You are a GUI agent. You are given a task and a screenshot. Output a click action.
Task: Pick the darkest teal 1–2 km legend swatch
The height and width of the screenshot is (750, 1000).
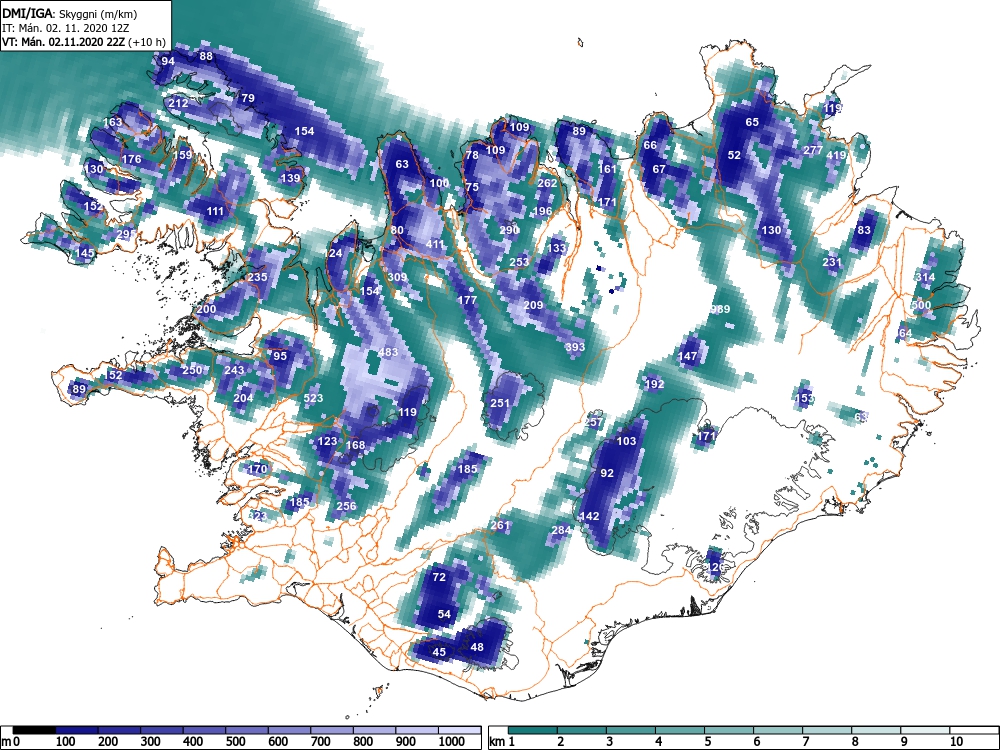[533, 730]
